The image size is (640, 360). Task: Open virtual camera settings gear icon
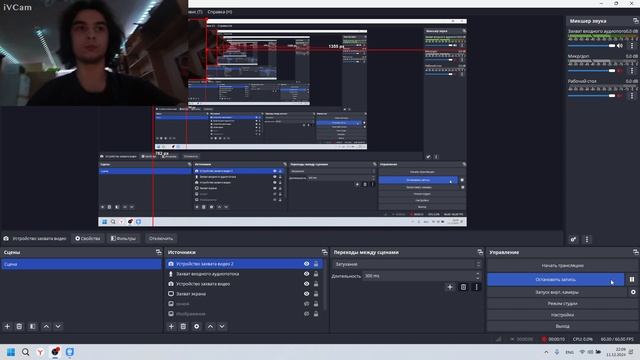(633, 292)
